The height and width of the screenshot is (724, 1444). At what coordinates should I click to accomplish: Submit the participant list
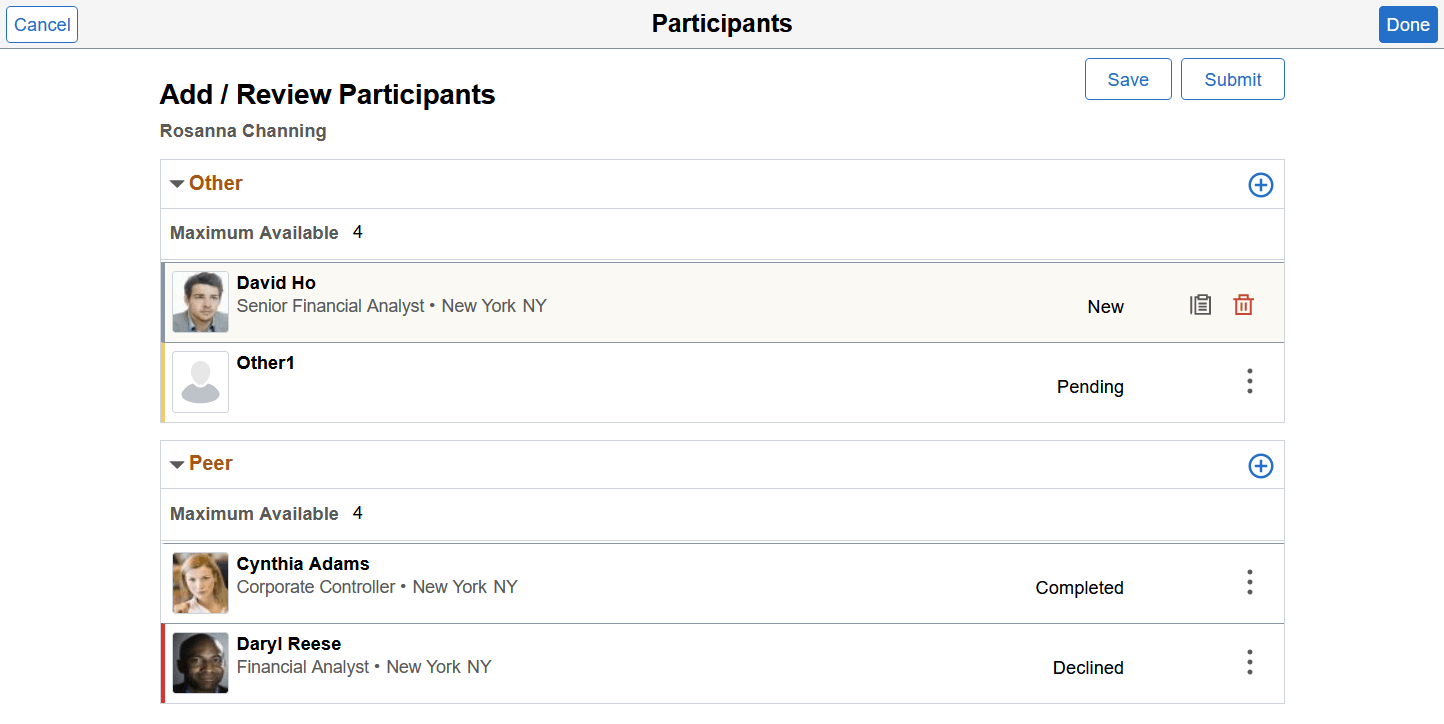point(1232,78)
